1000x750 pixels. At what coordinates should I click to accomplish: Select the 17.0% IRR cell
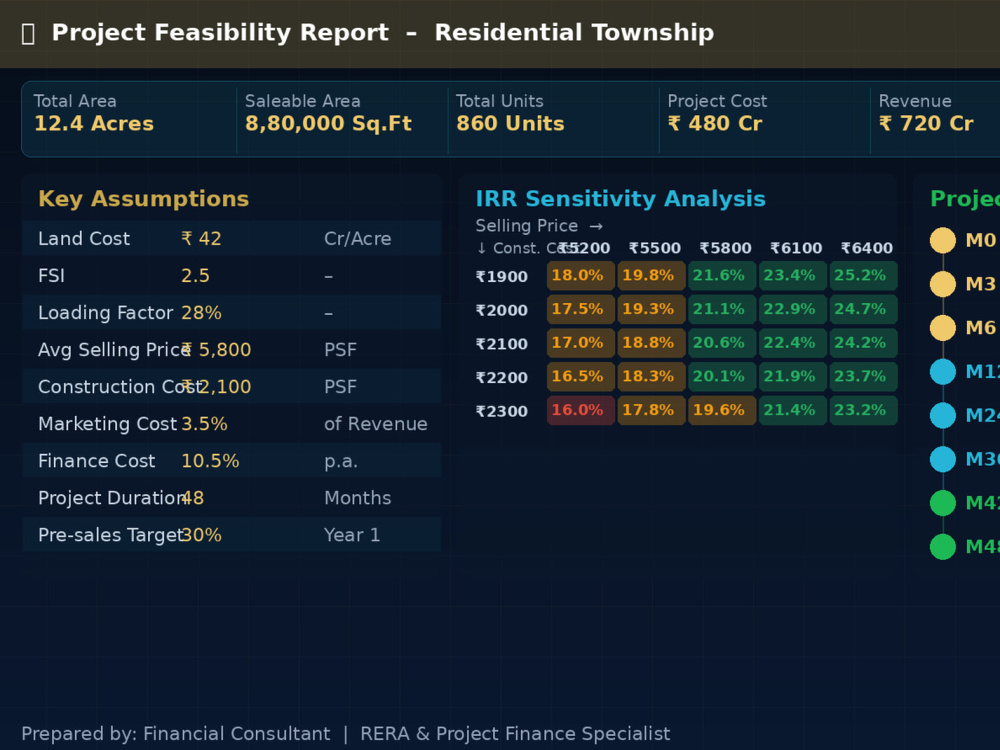(x=581, y=343)
